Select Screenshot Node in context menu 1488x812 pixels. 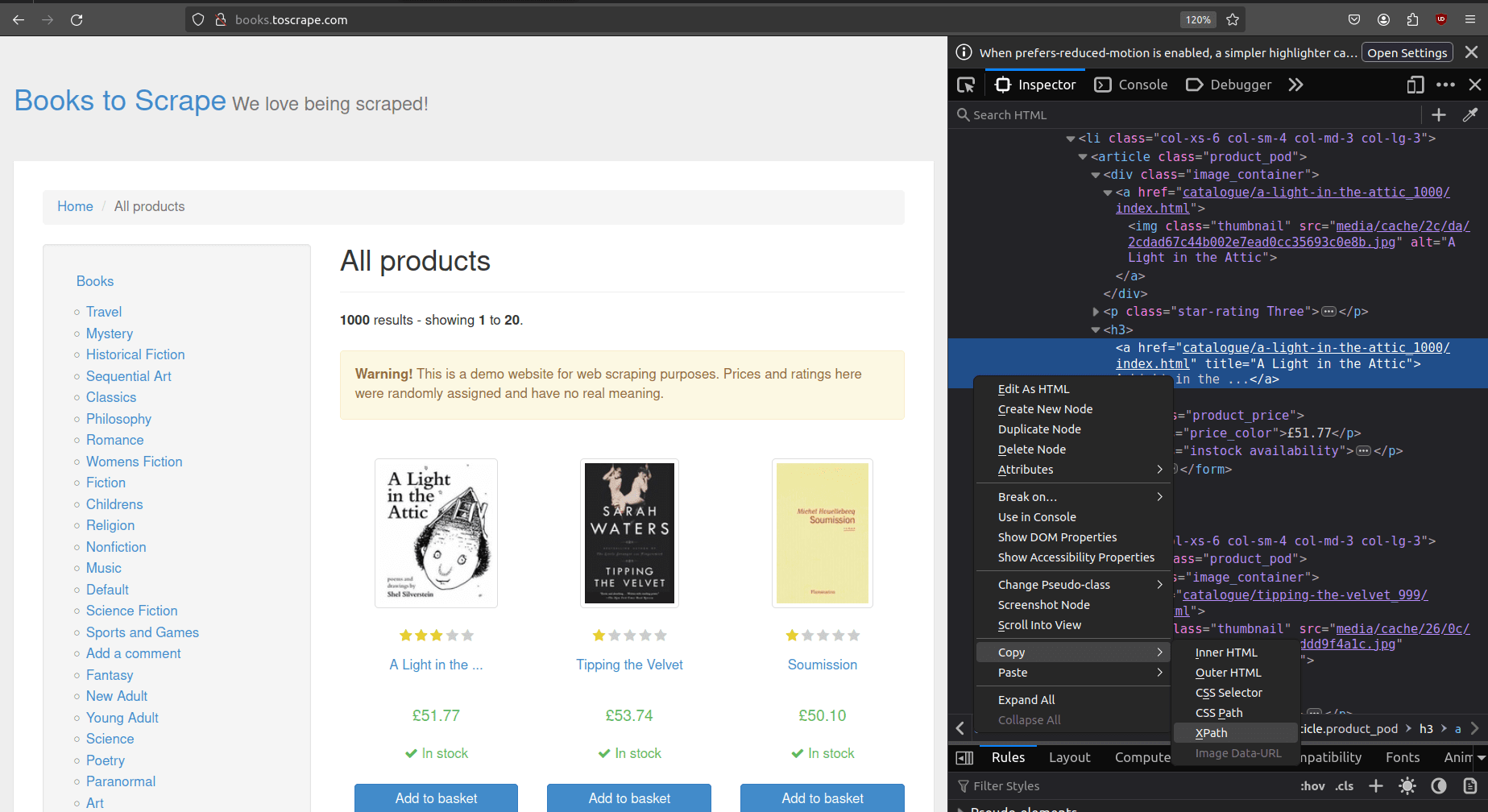(1072, 605)
